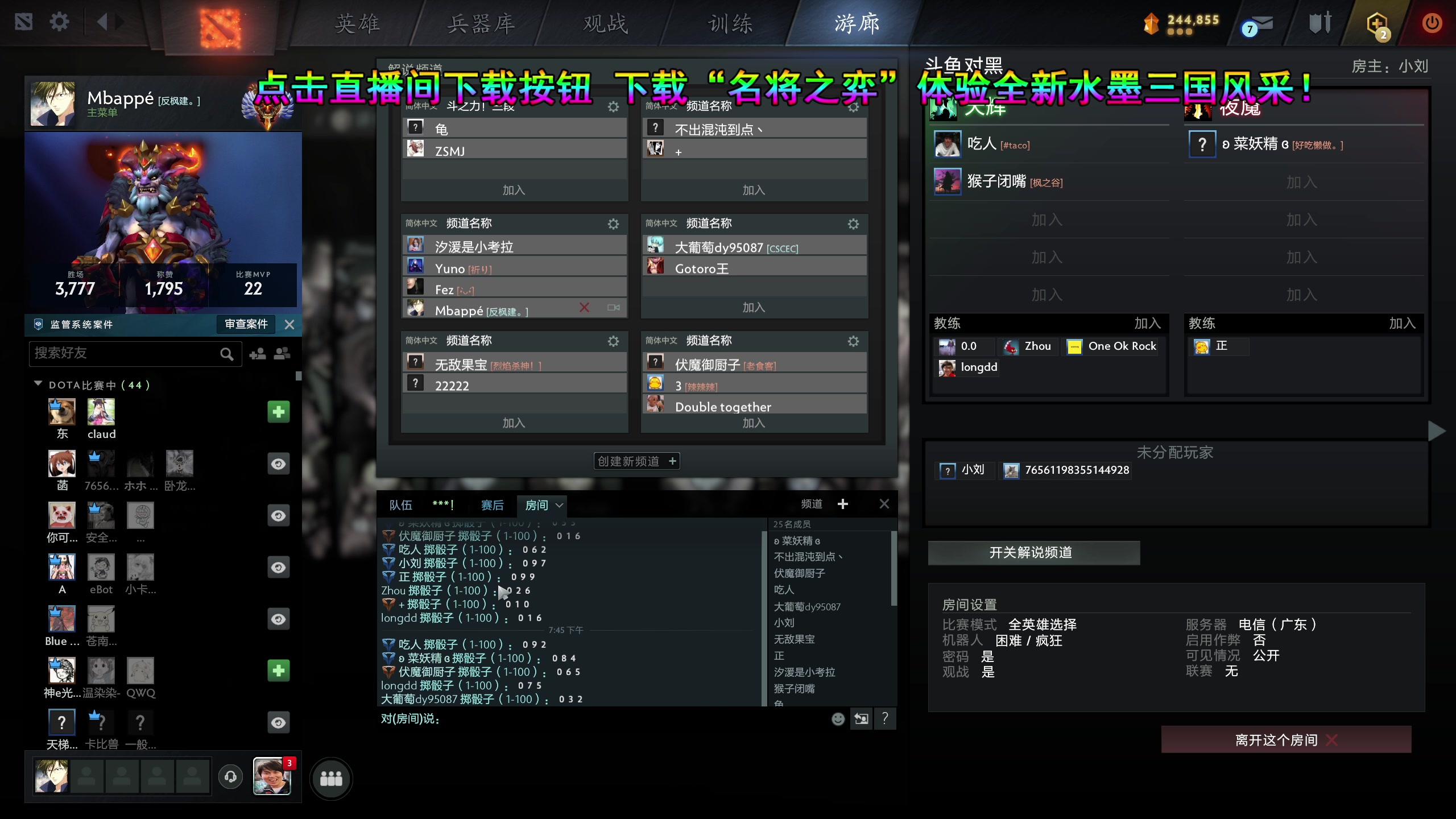Open settings gear of 伏魔御厨子 channel
This screenshot has width=1456, height=819.
coord(853,341)
